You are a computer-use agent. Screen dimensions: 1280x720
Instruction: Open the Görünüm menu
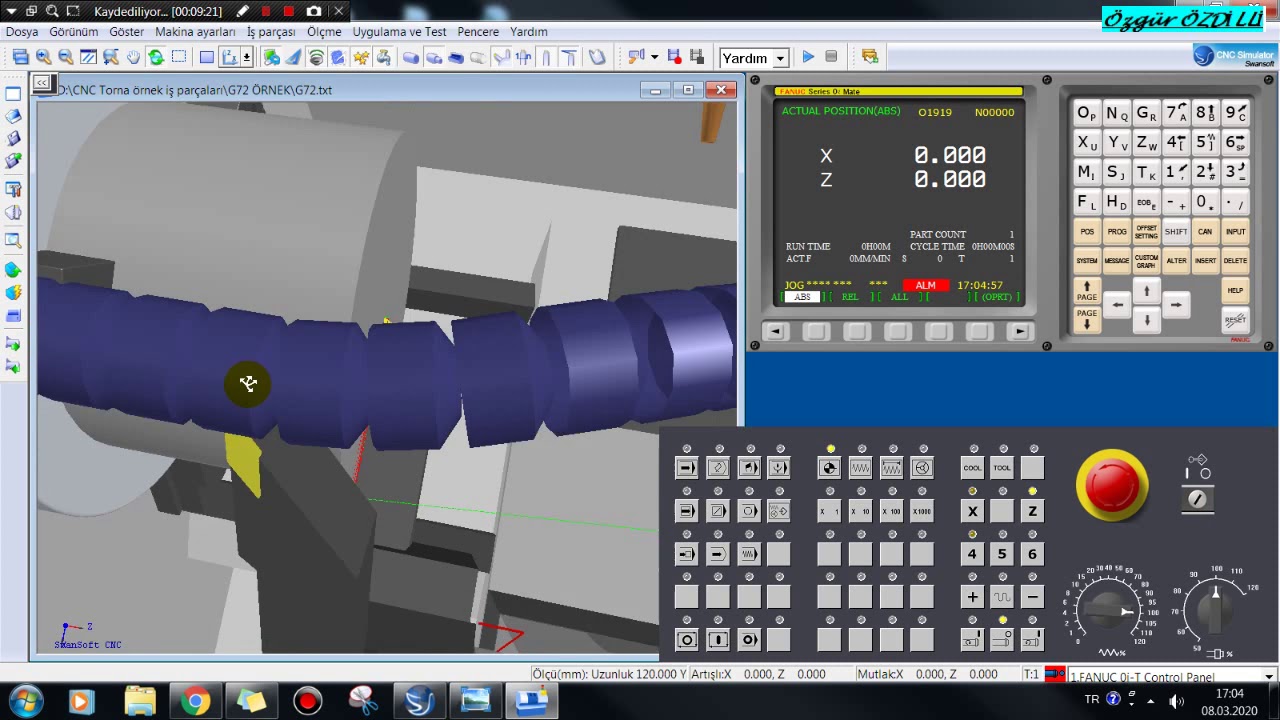[73, 32]
